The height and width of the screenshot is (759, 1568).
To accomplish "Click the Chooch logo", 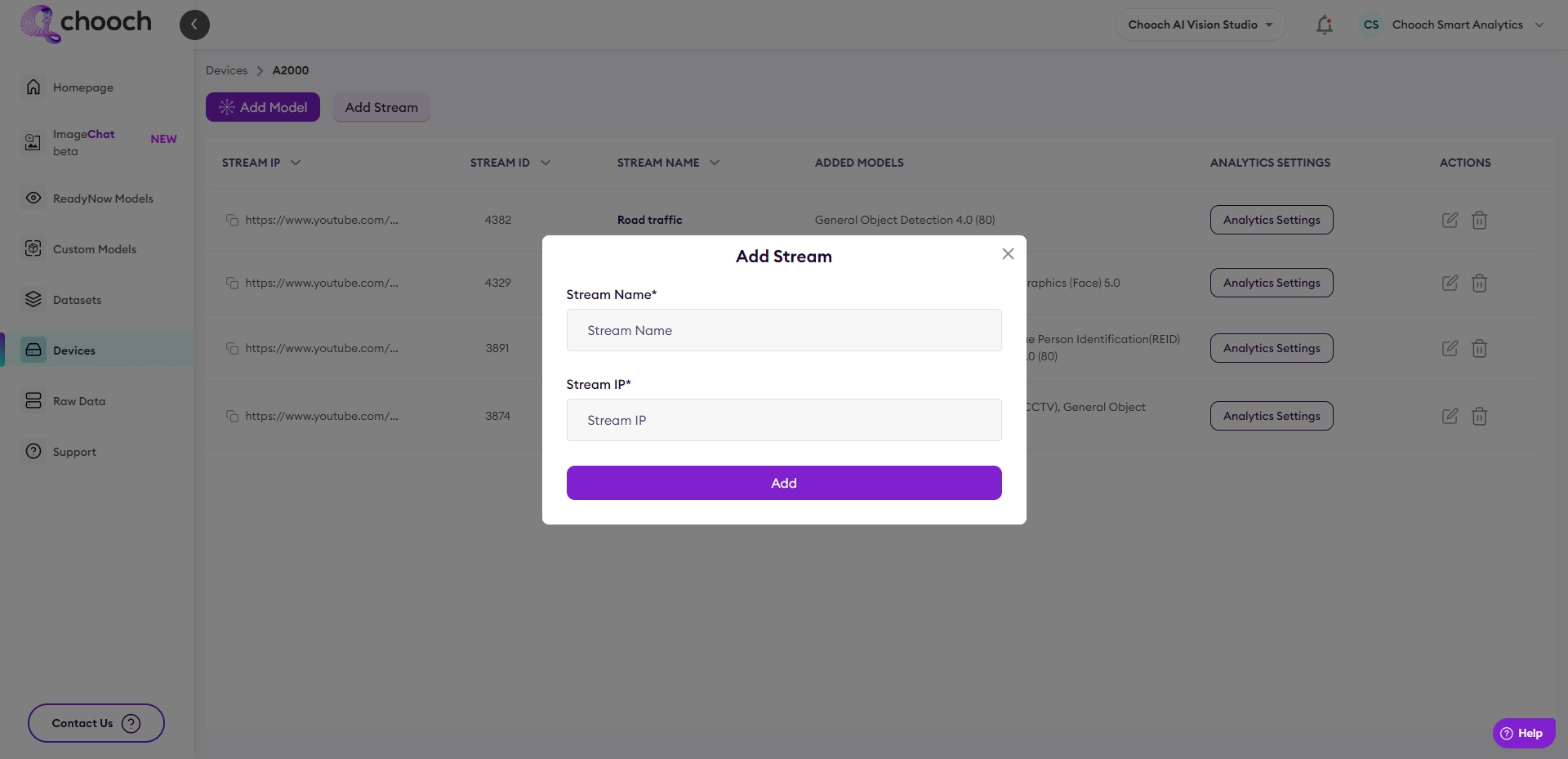I will (85, 23).
